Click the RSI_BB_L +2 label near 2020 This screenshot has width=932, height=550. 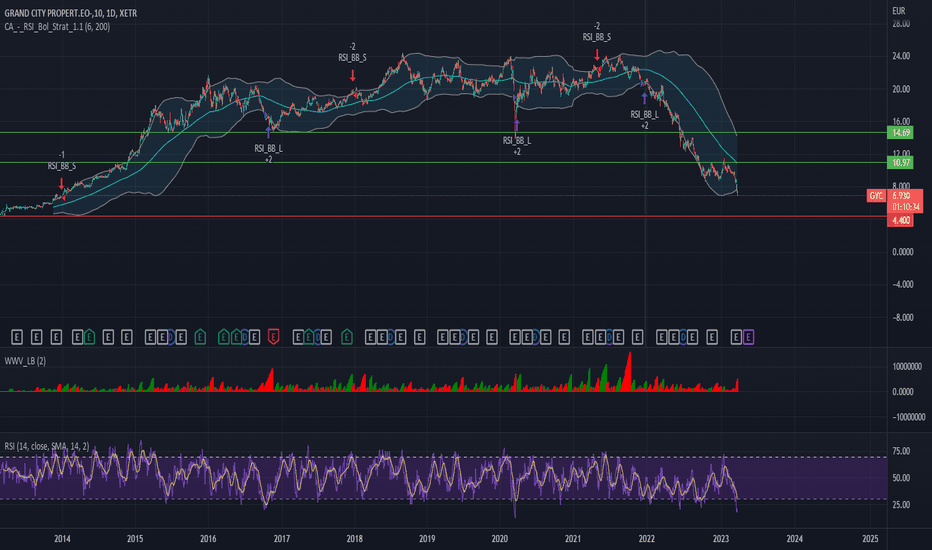(517, 146)
